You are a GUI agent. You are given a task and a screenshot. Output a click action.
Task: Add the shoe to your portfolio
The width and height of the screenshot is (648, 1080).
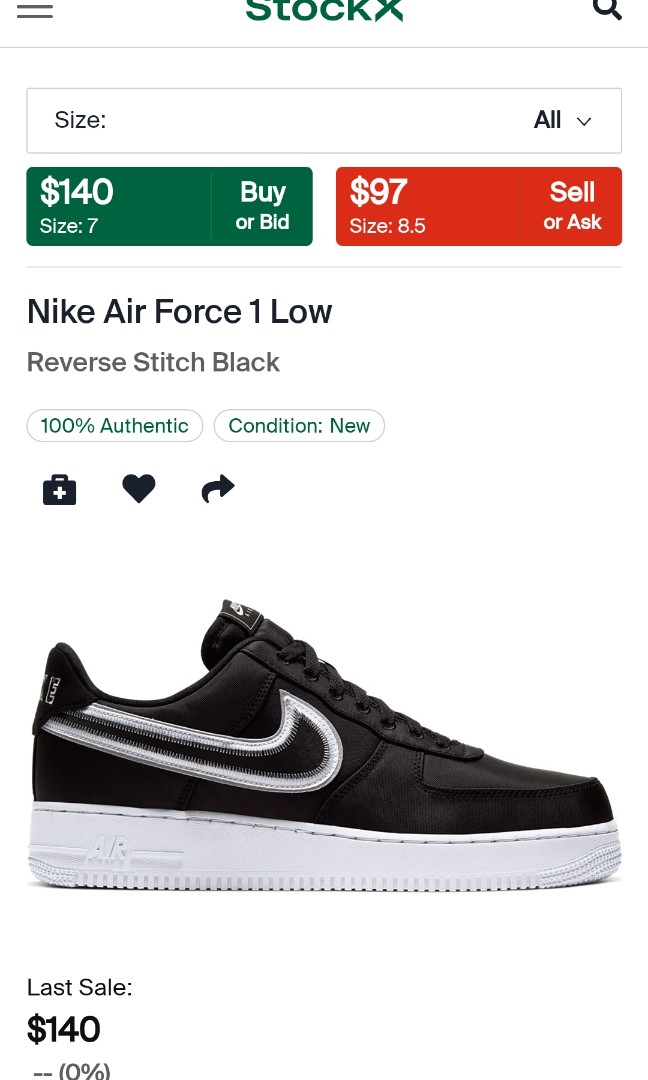click(x=59, y=489)
